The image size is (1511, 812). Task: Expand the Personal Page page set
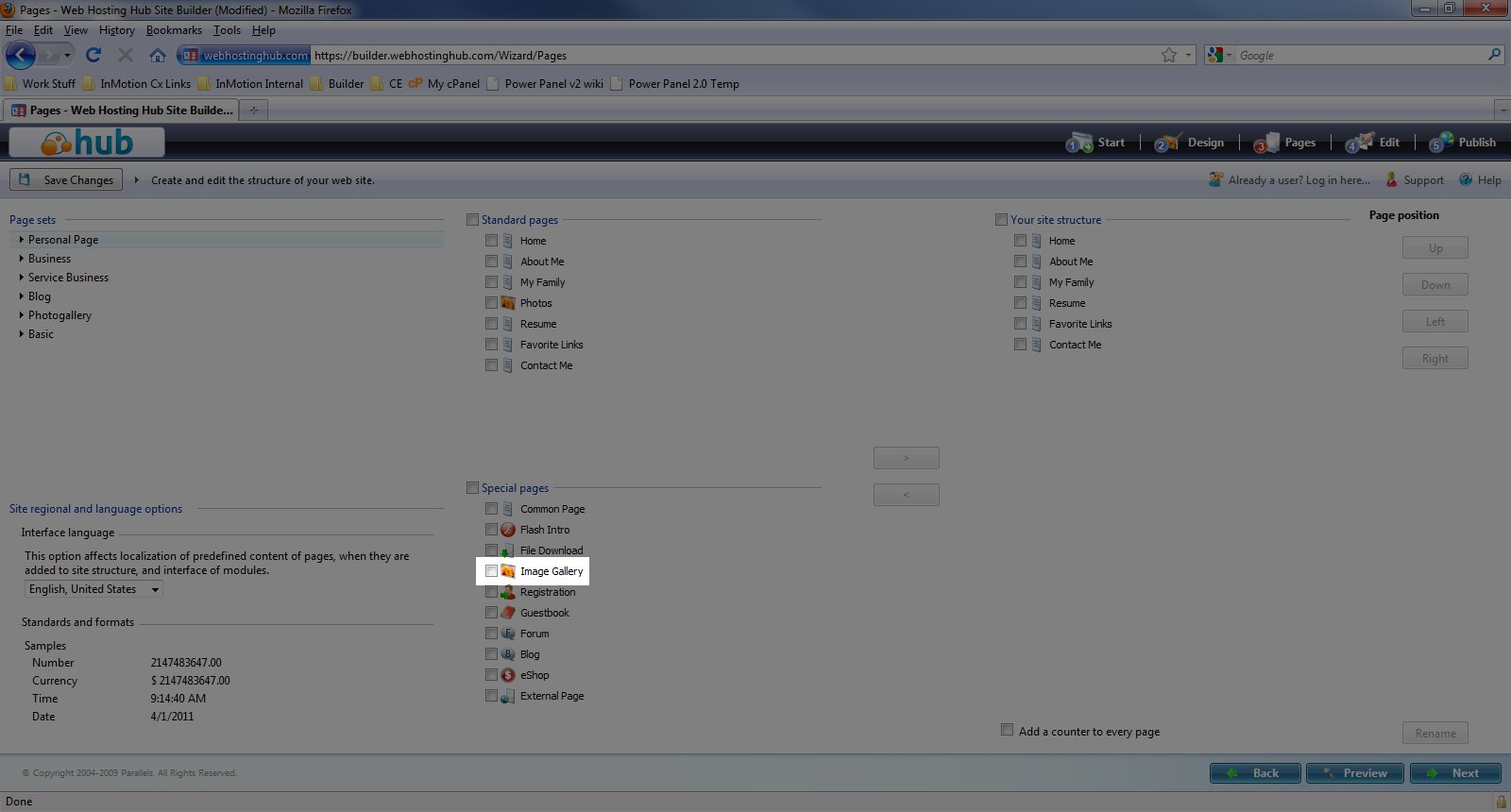coord(22,240)
